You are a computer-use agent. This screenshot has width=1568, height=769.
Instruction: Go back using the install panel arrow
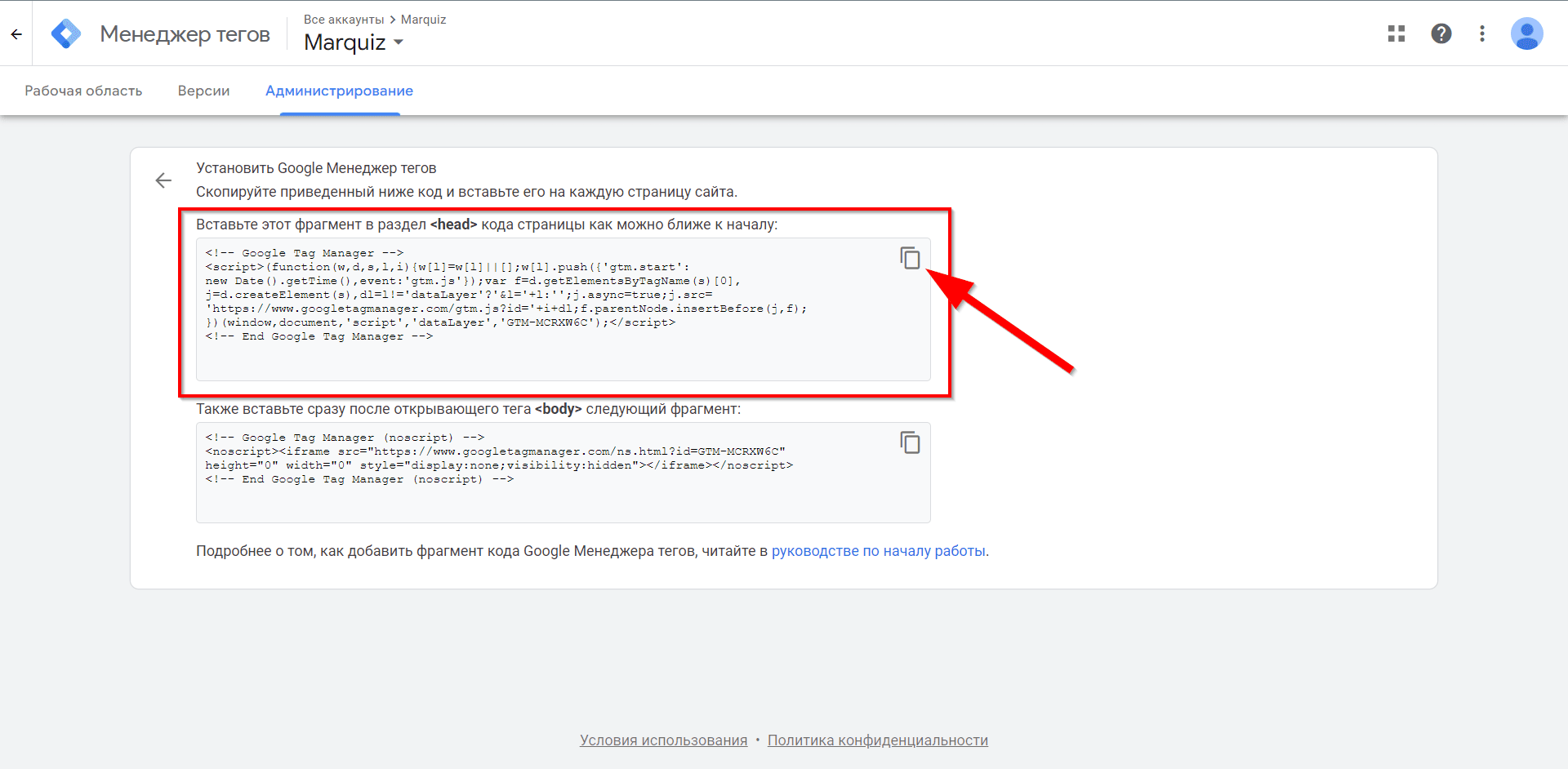coord(163,180)
